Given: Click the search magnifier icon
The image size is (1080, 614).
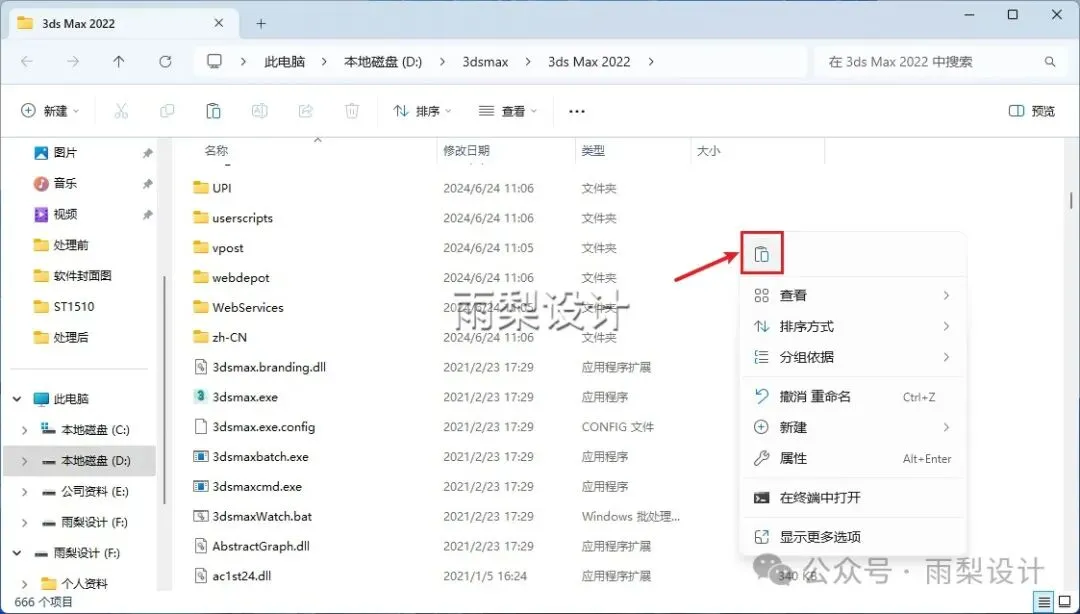Looking at the screenshot, I should tap(1050, 61).
